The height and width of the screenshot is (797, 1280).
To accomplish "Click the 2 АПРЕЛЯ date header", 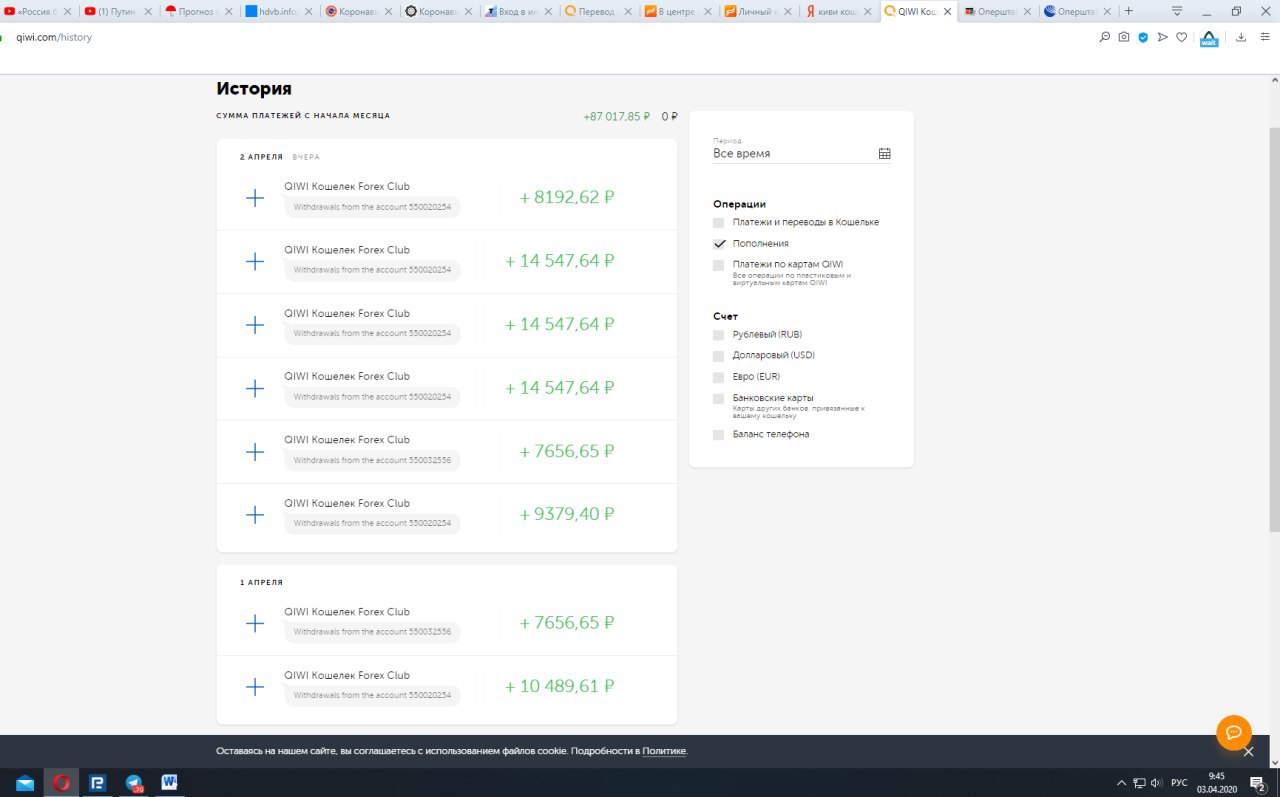I will (261, 157).
